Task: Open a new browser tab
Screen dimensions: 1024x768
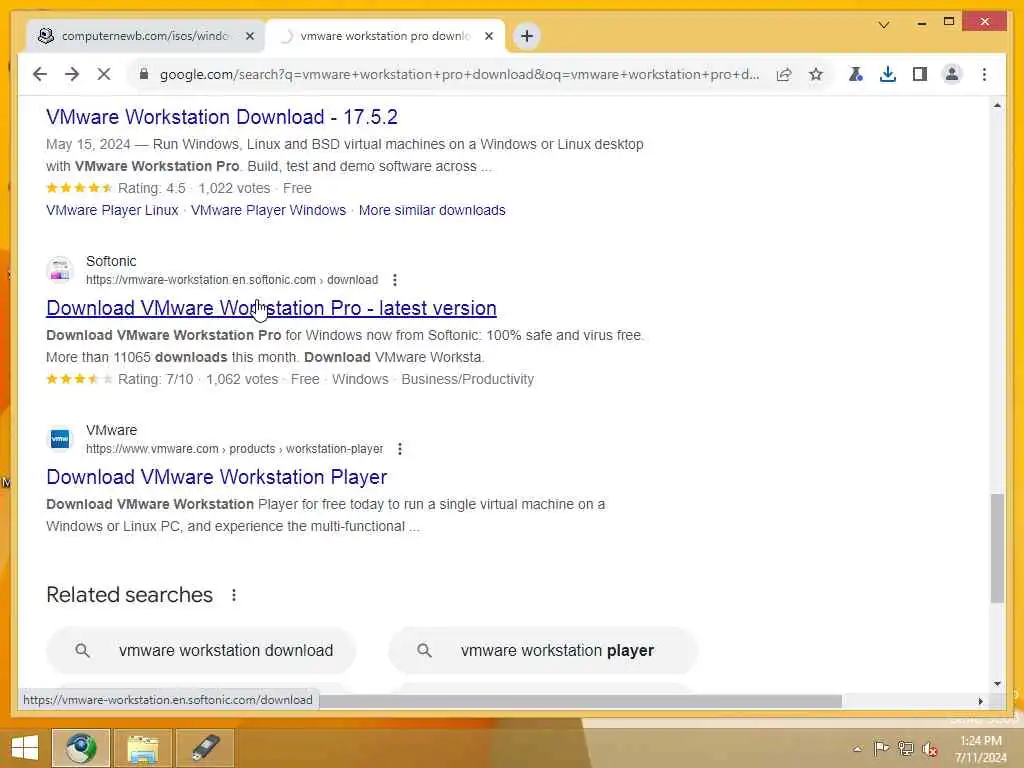Action: [527, 36]
